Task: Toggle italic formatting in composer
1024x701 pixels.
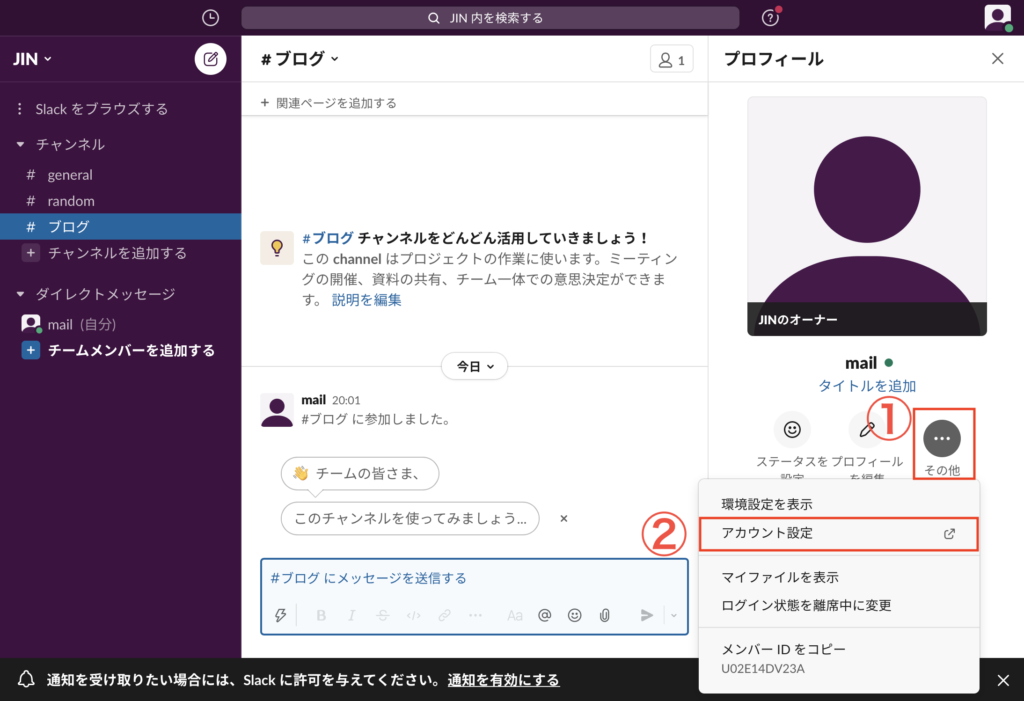Action: pyautogui.click(x=351, y=615)
